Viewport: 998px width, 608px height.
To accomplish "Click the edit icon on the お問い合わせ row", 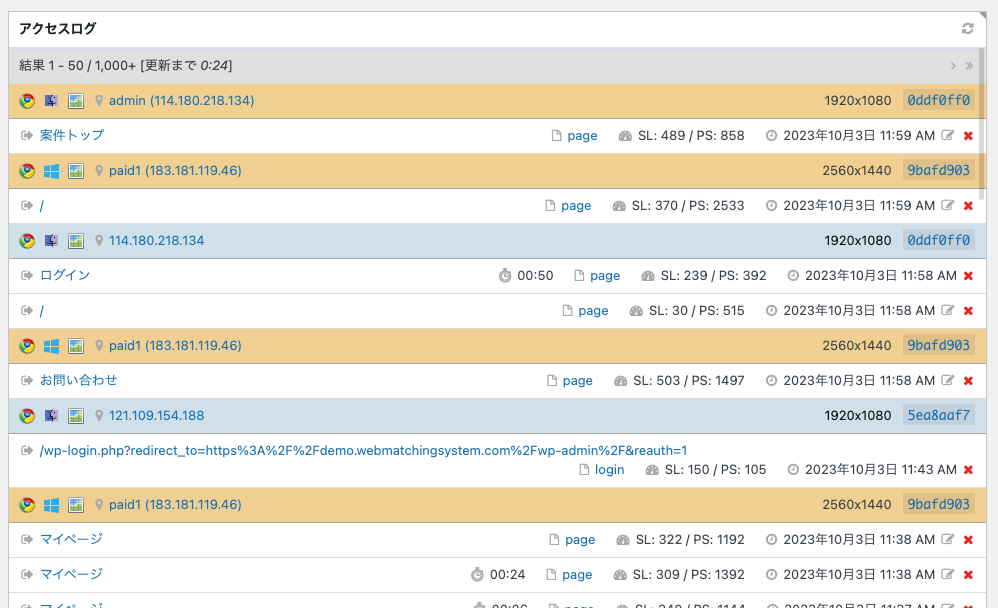I will coord(948,381).
